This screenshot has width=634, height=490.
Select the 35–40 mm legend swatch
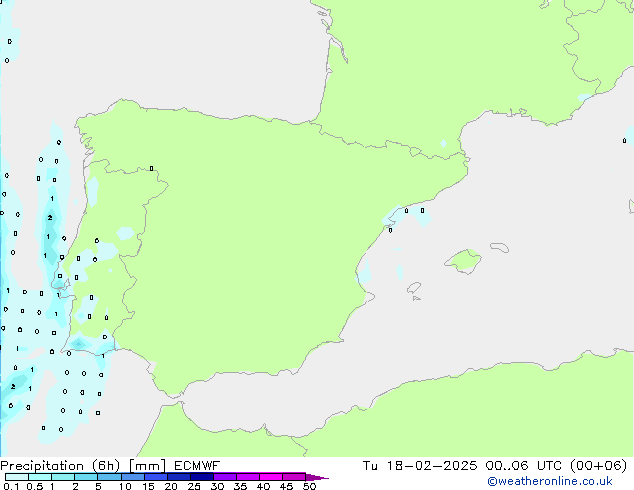tap(248, 477)
